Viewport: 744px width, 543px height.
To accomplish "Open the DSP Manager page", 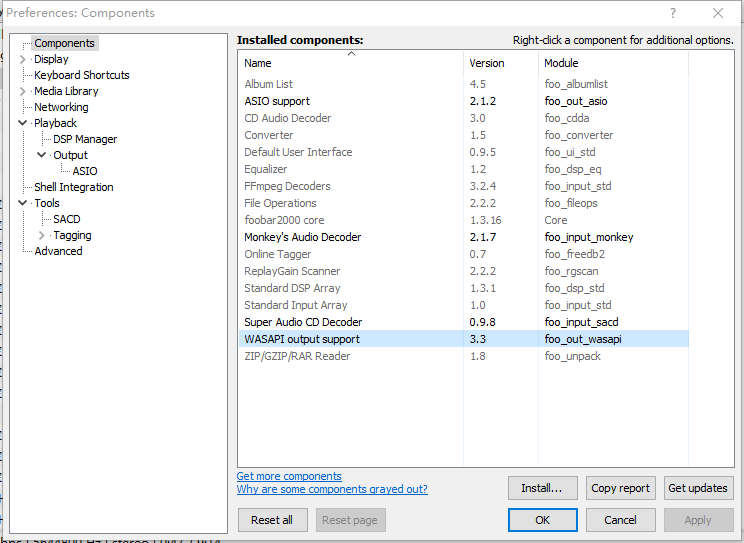I will pos(85,139).
